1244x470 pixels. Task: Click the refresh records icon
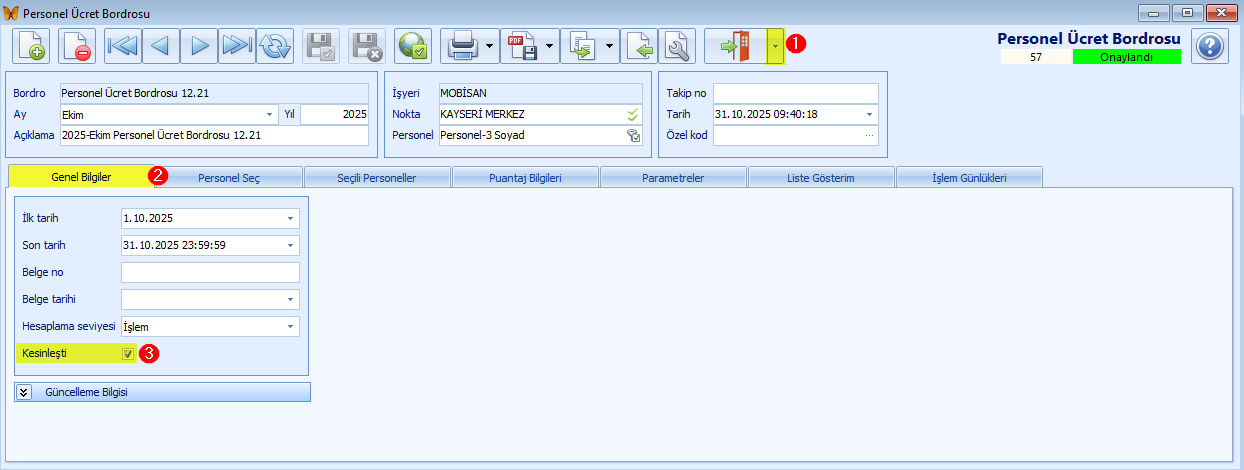point(274,46)
